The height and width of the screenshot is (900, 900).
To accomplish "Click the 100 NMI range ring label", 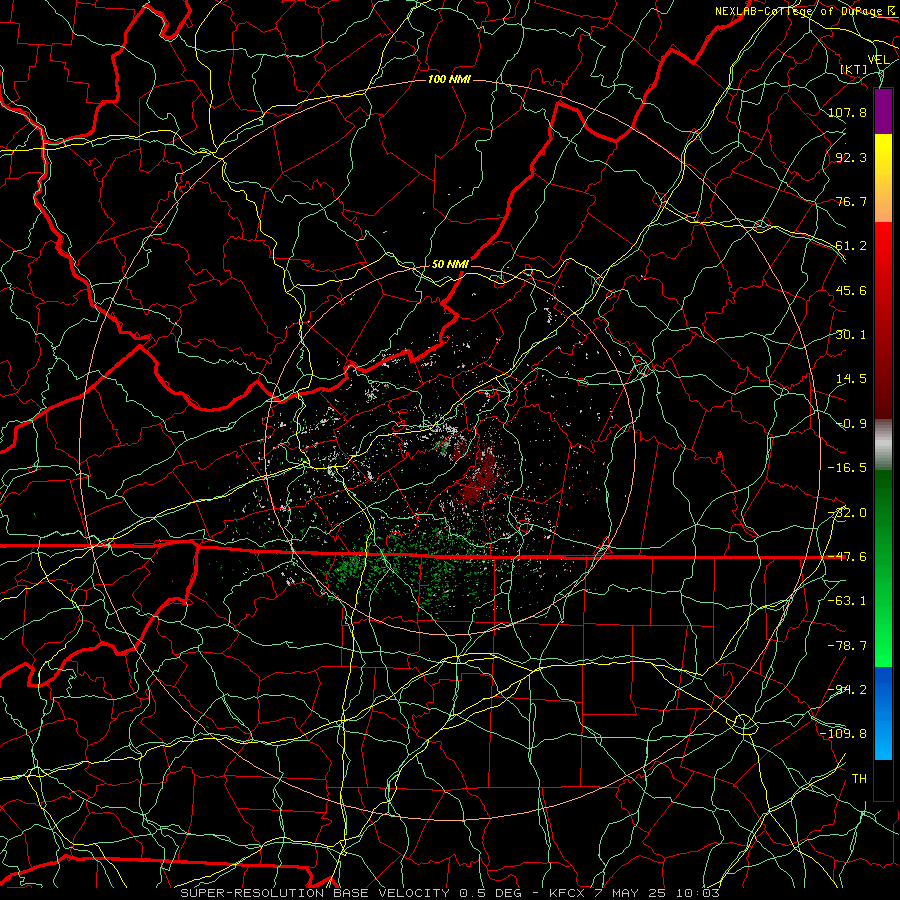I will coord(449,79).
